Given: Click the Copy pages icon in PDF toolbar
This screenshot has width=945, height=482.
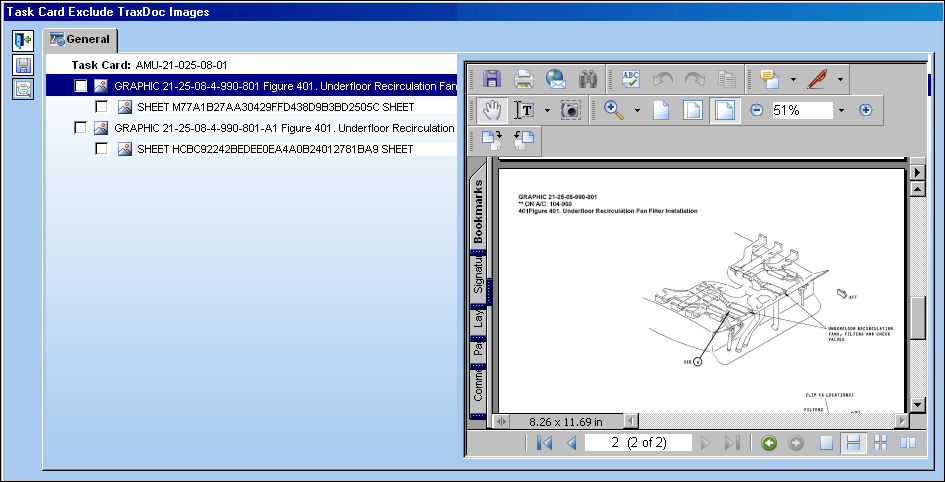Looking at the screenshot, I should point(726,79).
